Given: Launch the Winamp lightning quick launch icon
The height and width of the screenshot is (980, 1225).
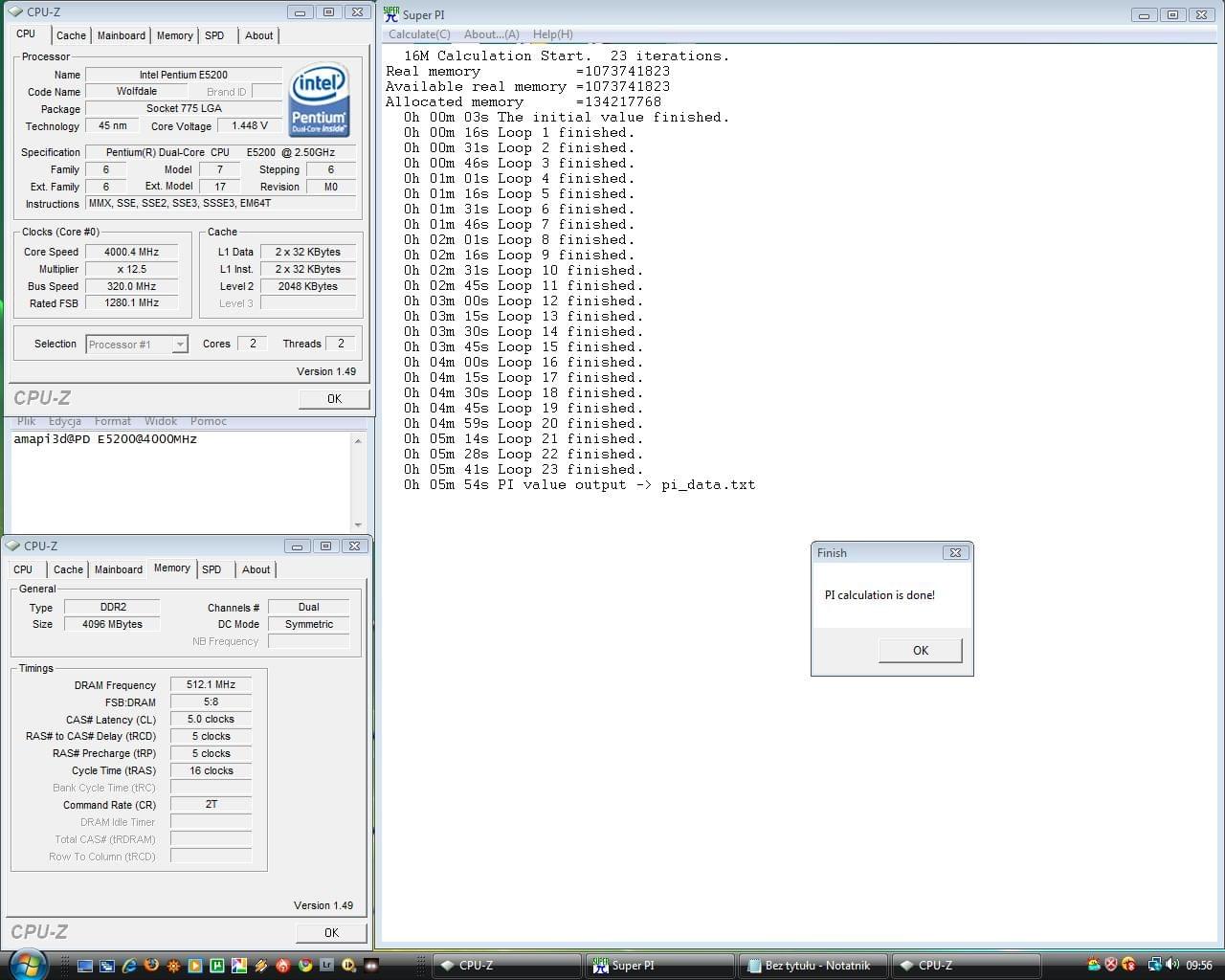Looking at the screenshot, I should click(261, 966).
